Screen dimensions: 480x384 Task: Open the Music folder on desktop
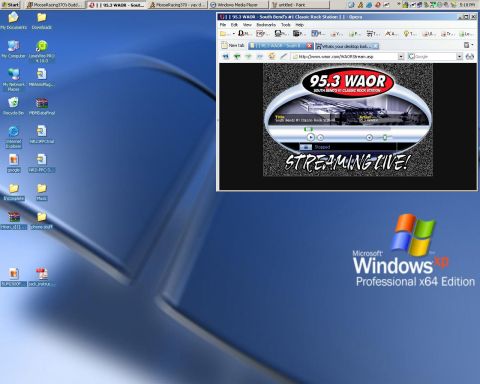(x=42, y=192)
